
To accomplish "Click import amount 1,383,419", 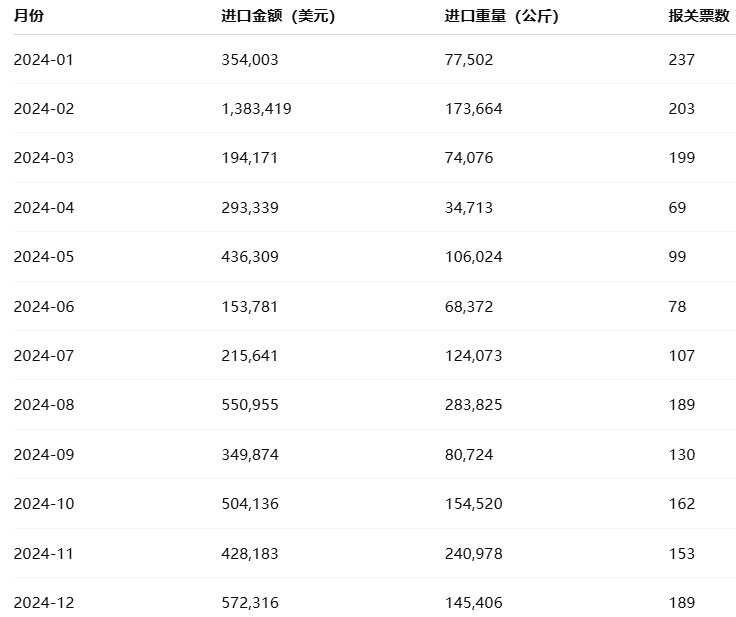I will point(257,109).
